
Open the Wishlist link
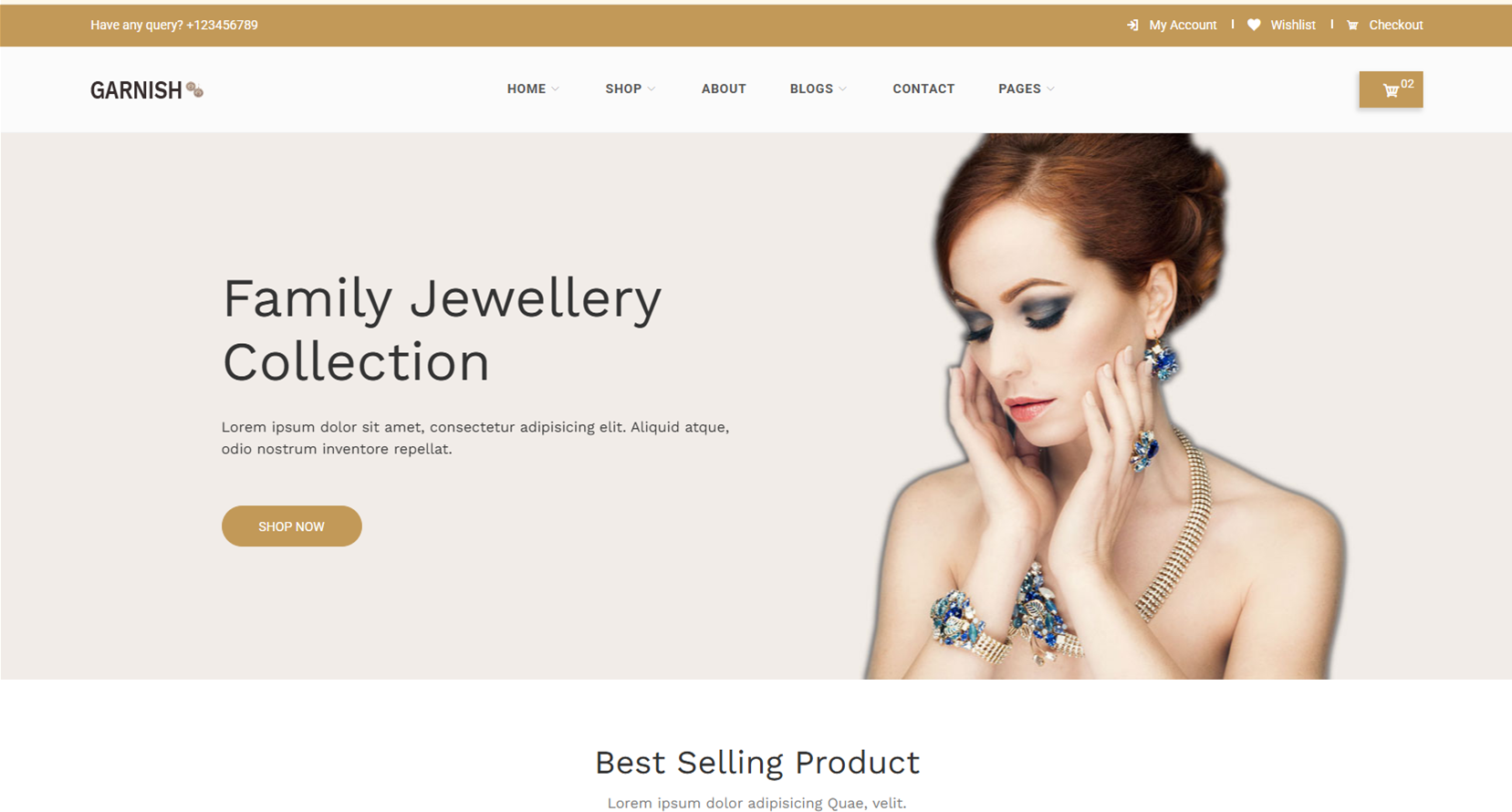[1293, 26]
